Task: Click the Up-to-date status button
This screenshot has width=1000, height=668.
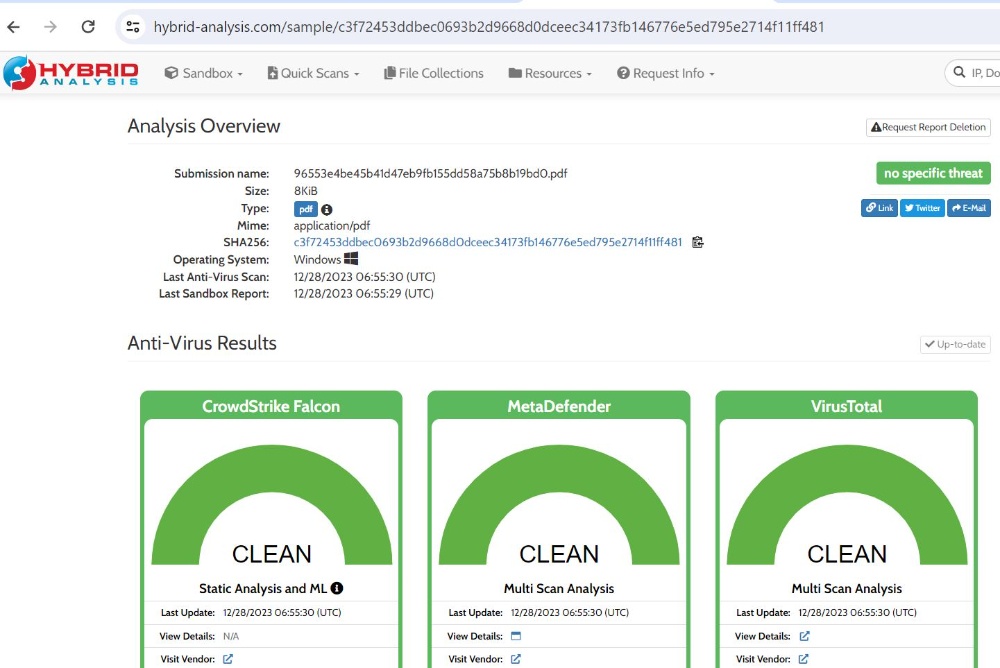Action: tap(955, 345)
